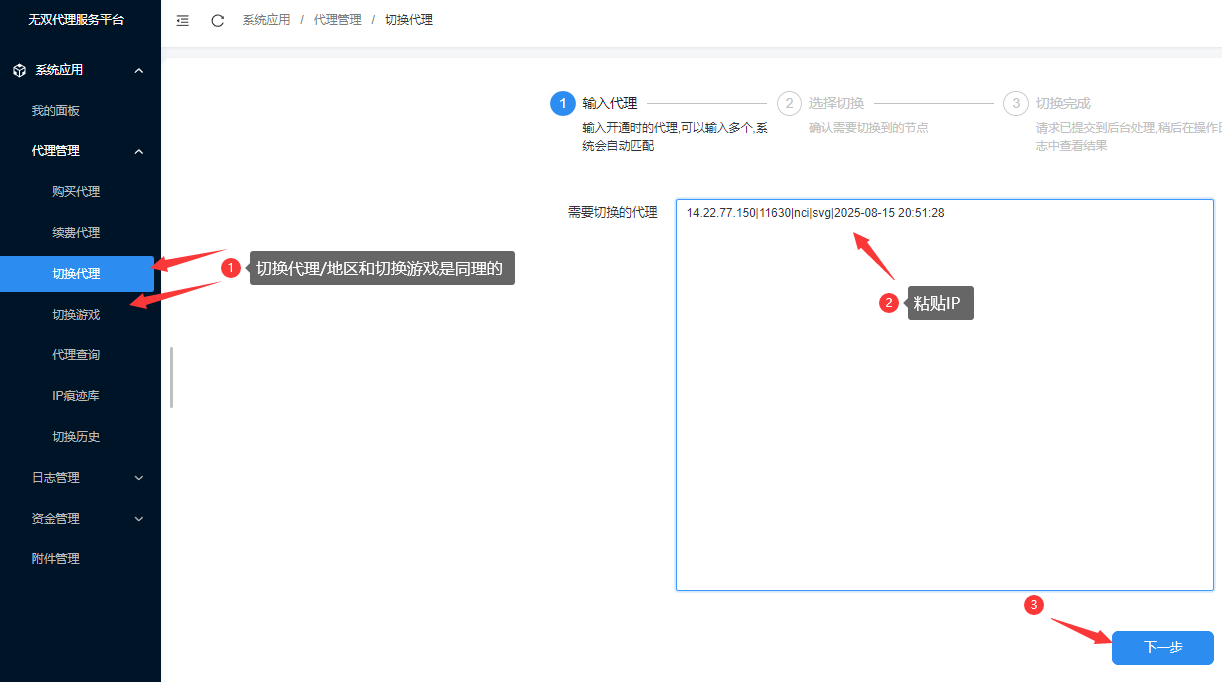Click the red badge beside 粘贴IP label
The width and height of the screenshot is (1222, 682).
[x=889, y=302]
